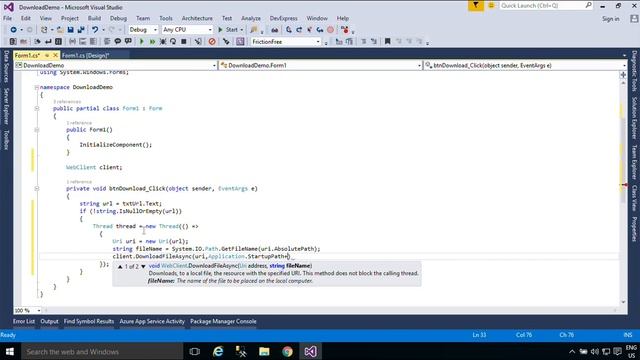Open the Solution Explorer side tab
The image size is (640, 360).
pos(634,118)
